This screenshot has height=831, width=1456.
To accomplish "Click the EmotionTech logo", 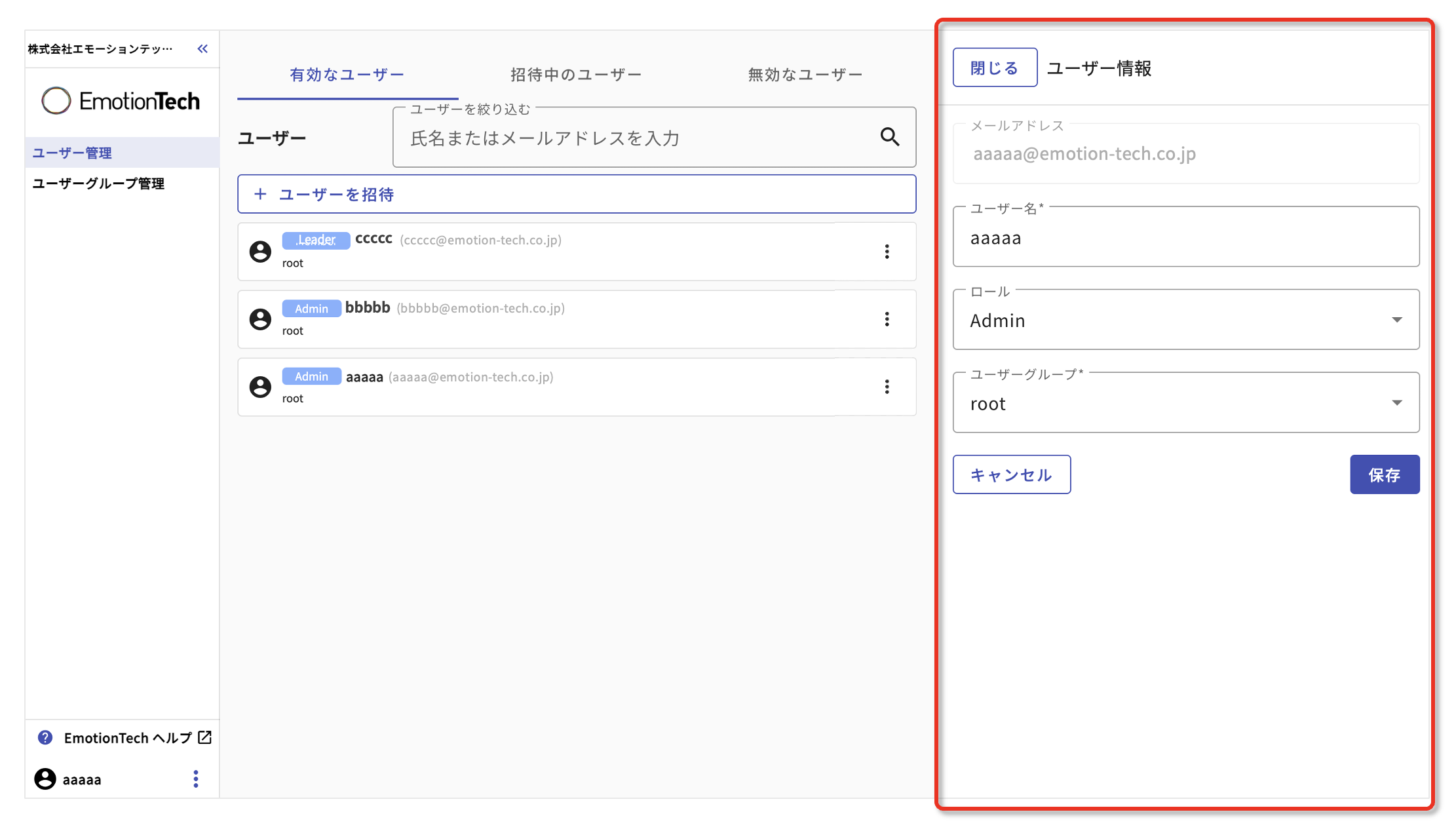I will pyautogui.click(x=121, y=101).
